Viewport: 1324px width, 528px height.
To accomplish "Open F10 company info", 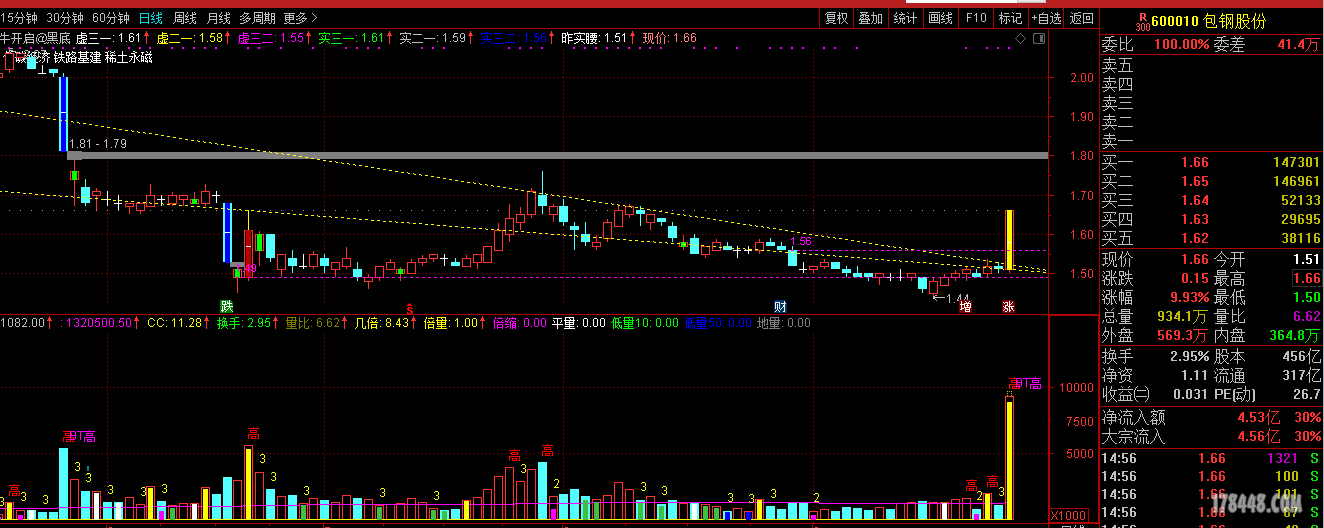I will click(x=975, y=18).
